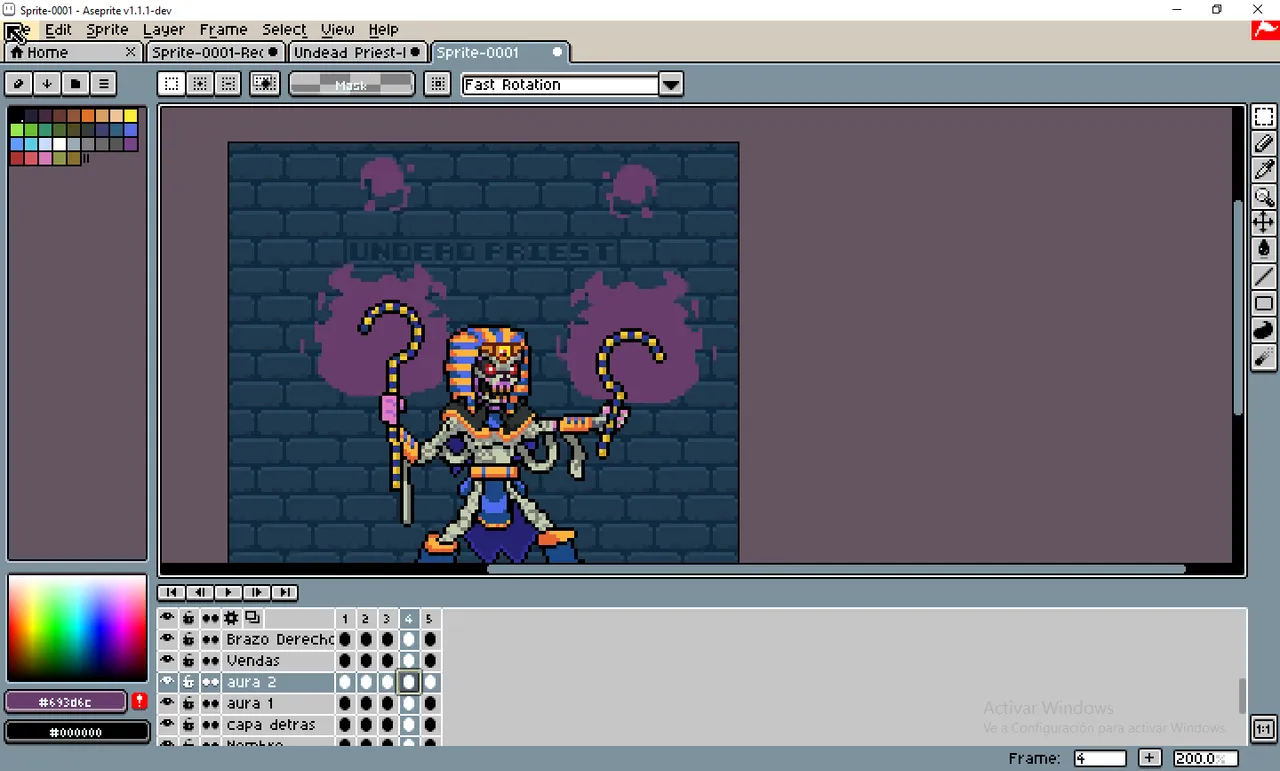Hide the aura 2 layer
1280x771 pixels.
point(167,682)
